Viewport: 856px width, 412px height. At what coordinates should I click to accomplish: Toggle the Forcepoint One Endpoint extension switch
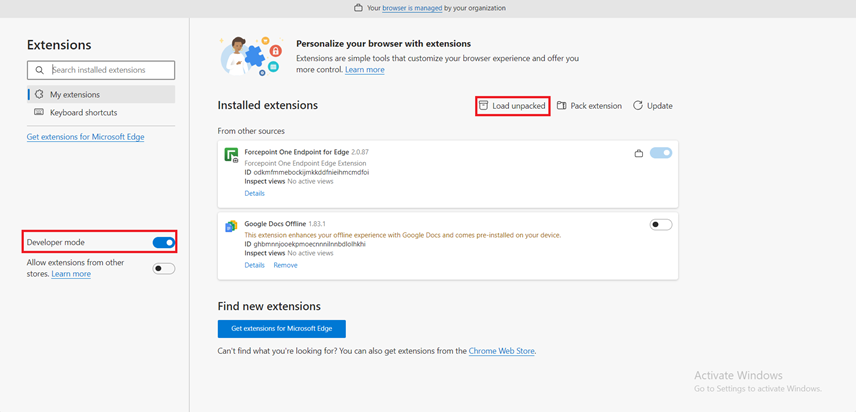click(x=661, y=153)
